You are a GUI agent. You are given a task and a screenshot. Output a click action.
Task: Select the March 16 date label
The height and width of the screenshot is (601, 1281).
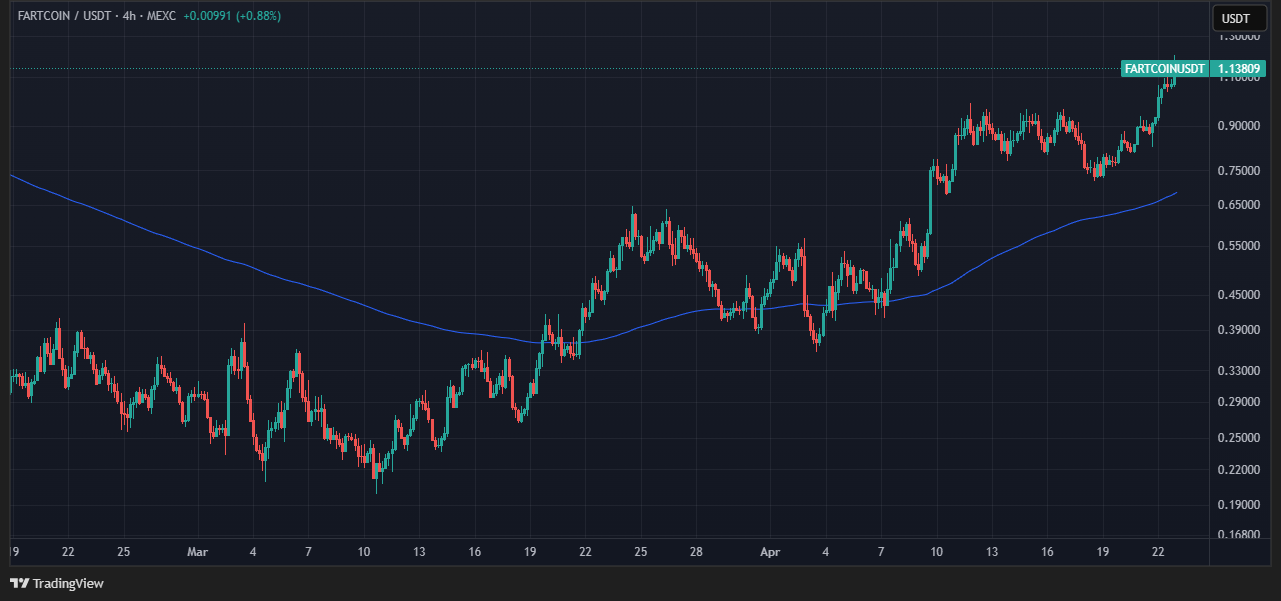coord(475,552)
